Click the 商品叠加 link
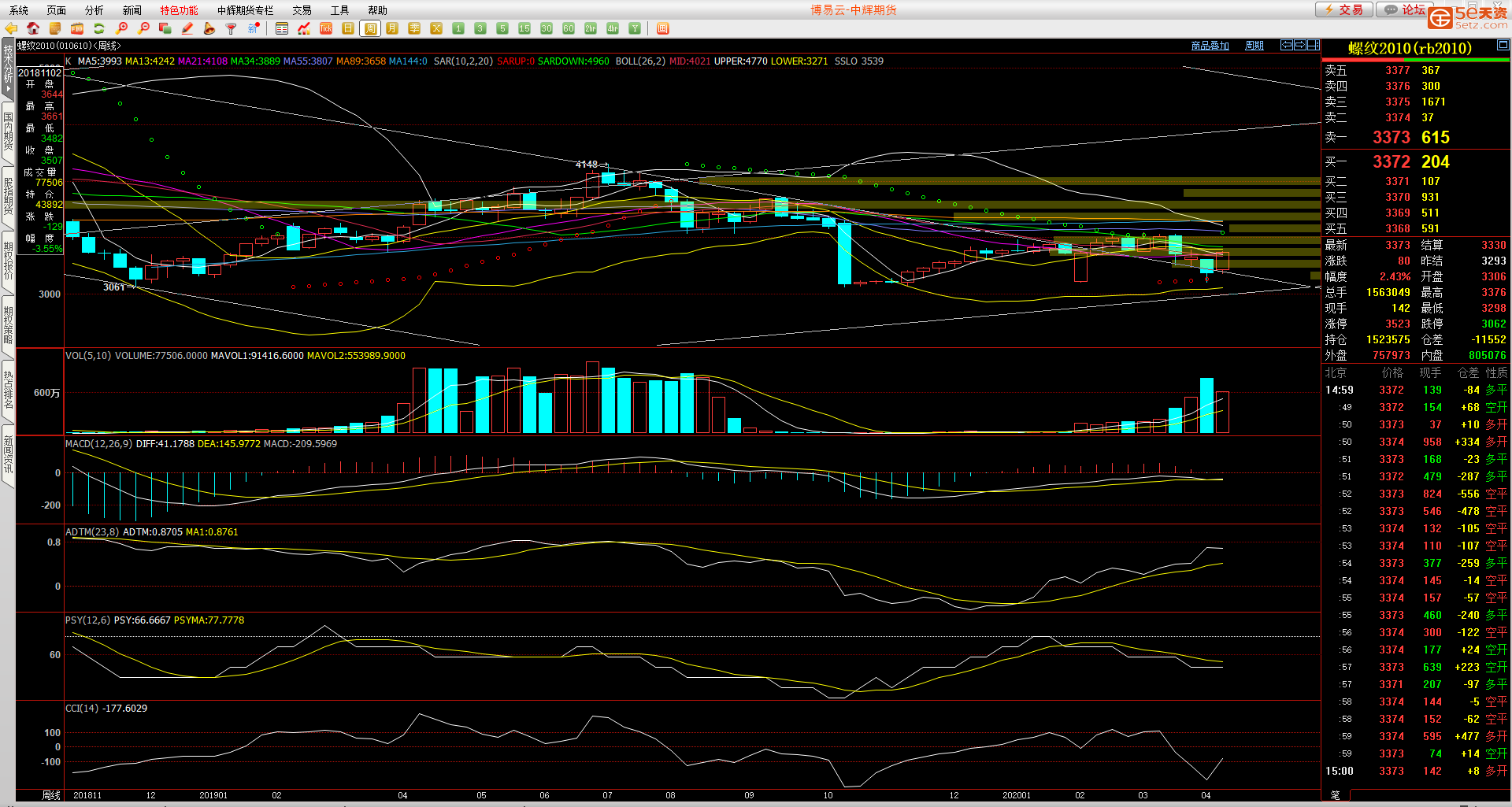This screenshot has width=1512, height=807. click(x=1210, y=46)
